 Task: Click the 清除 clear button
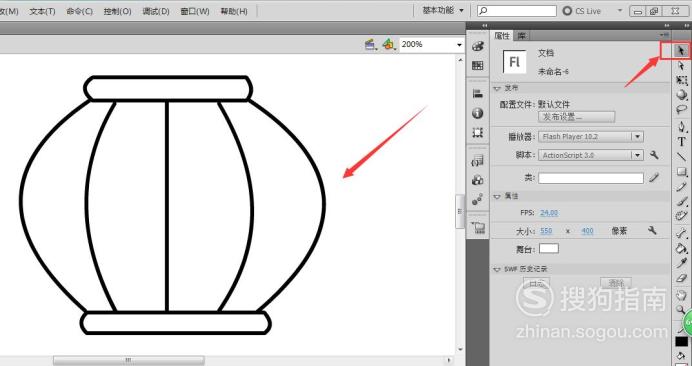616,283
